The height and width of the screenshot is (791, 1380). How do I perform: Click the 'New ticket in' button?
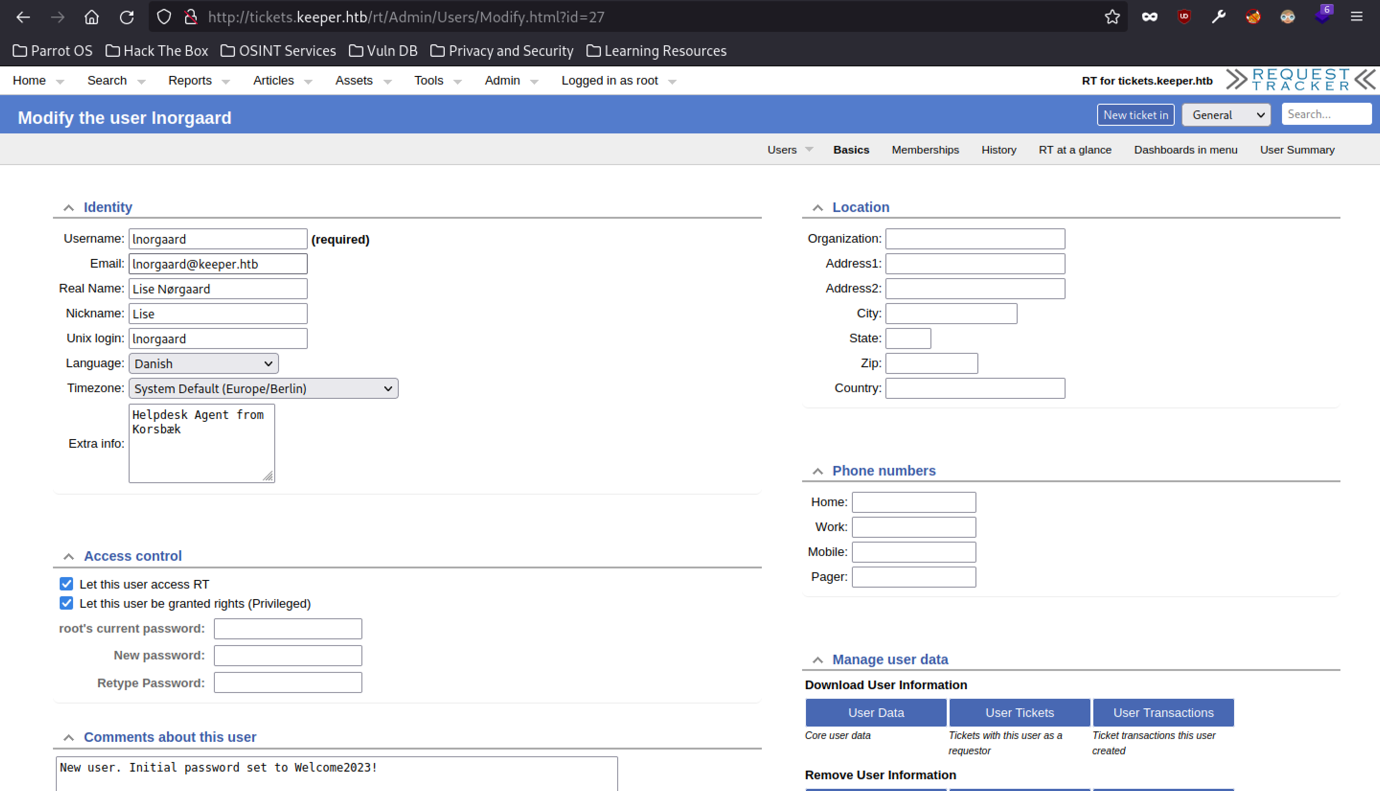pos(1135,114)
